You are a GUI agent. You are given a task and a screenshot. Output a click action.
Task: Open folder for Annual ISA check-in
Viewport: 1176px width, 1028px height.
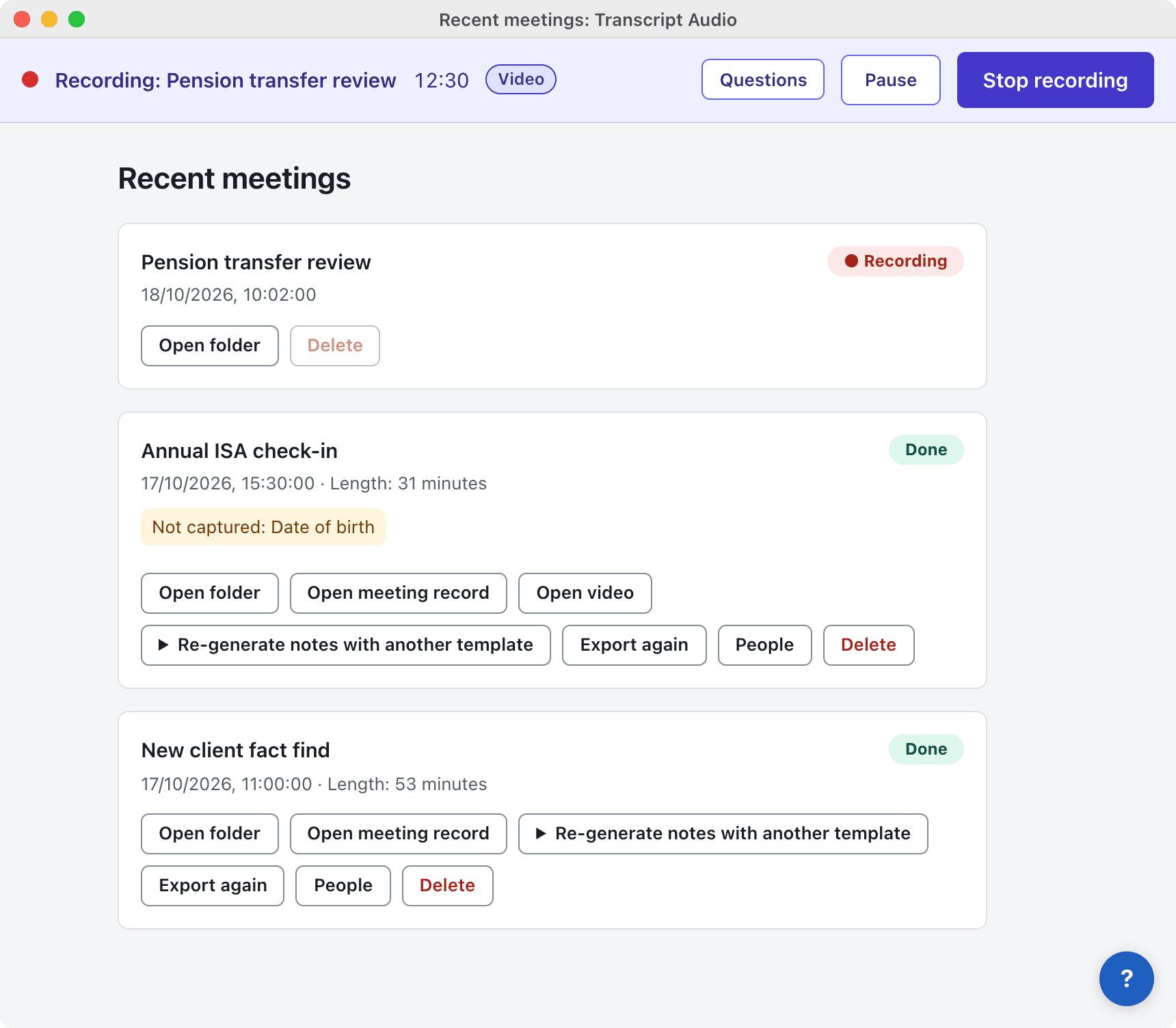coord(210,593)
